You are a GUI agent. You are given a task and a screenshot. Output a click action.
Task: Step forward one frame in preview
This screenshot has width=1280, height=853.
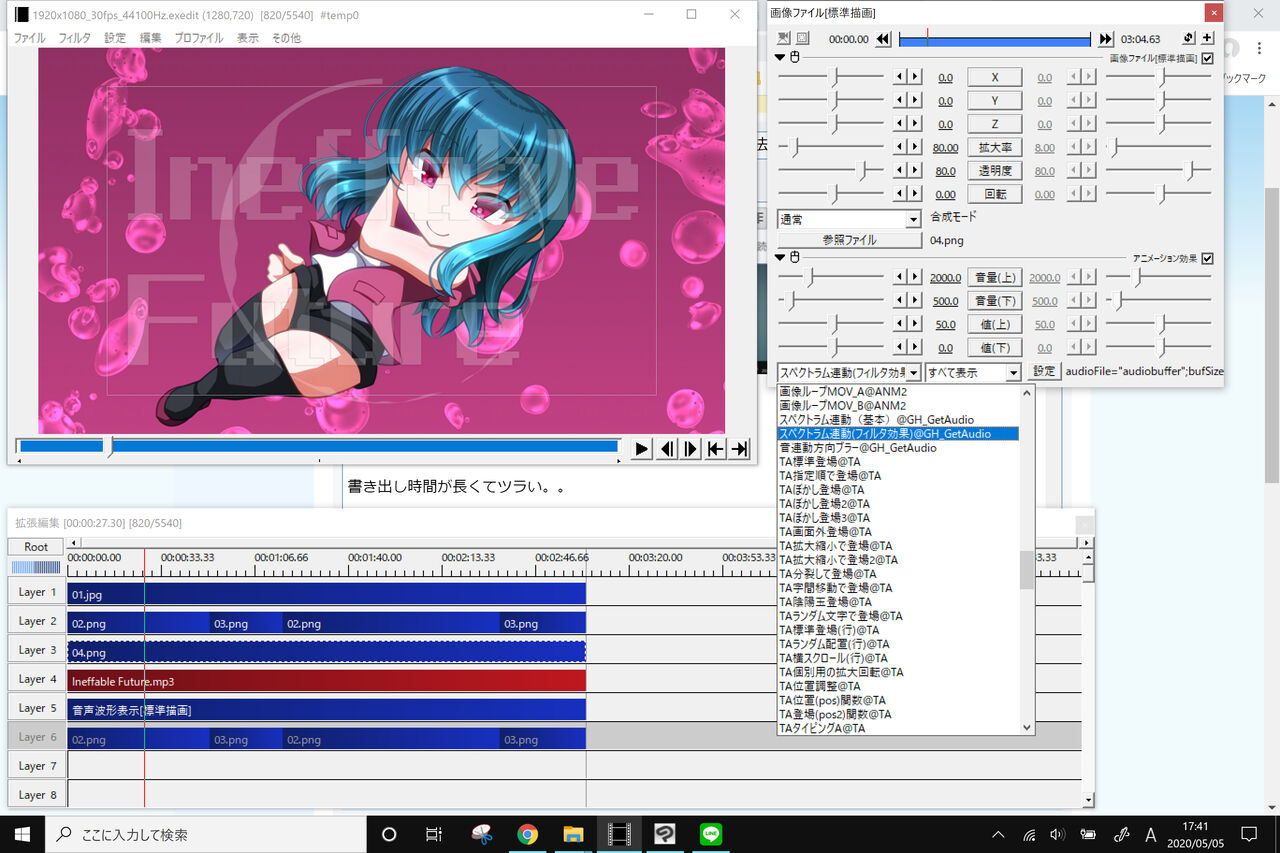click(x=690, y=449)
